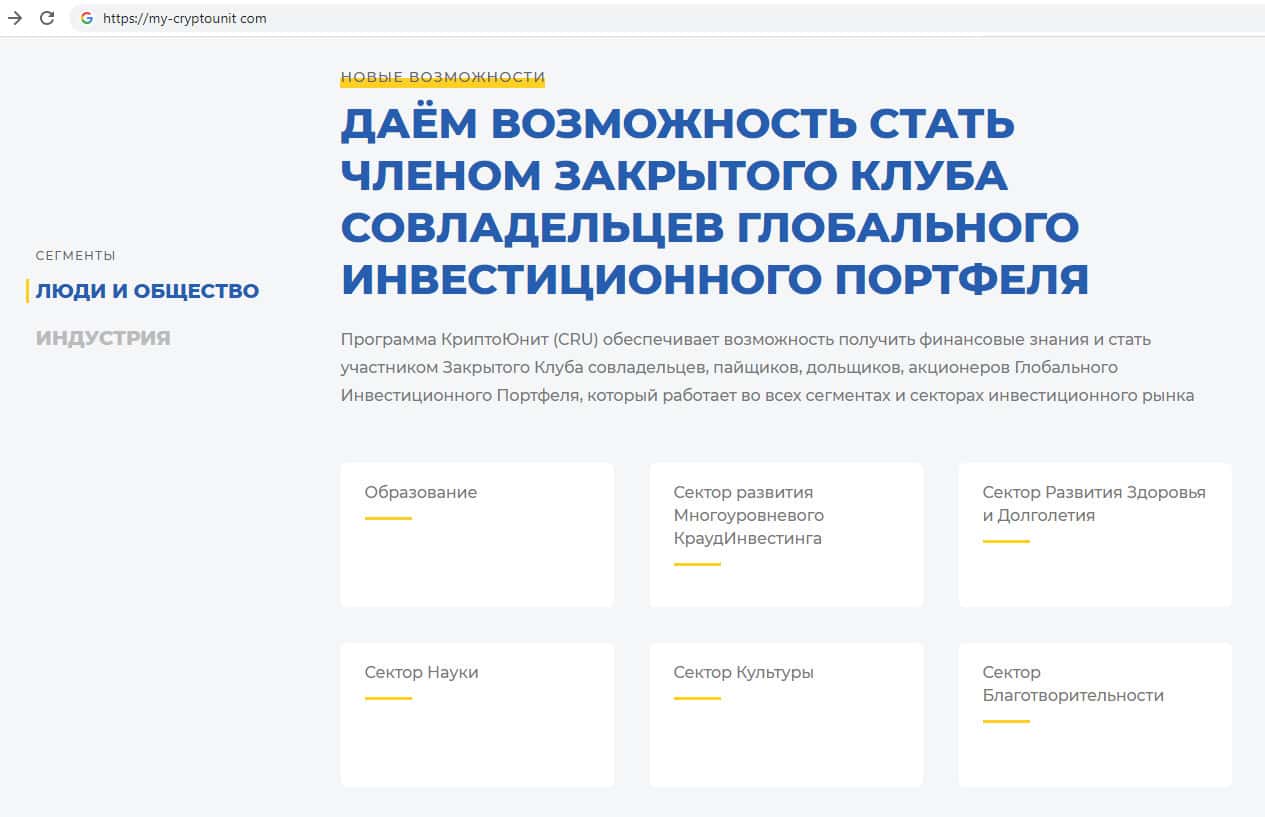
Task: Click the my-cryptounit.com URL field
Action: (x=185, y=18)
